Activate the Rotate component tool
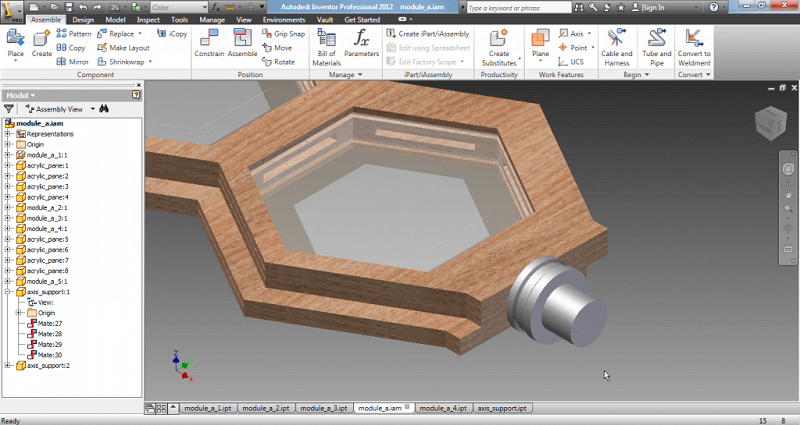Screen dimensions: 800x425 [x=279, y=62]
